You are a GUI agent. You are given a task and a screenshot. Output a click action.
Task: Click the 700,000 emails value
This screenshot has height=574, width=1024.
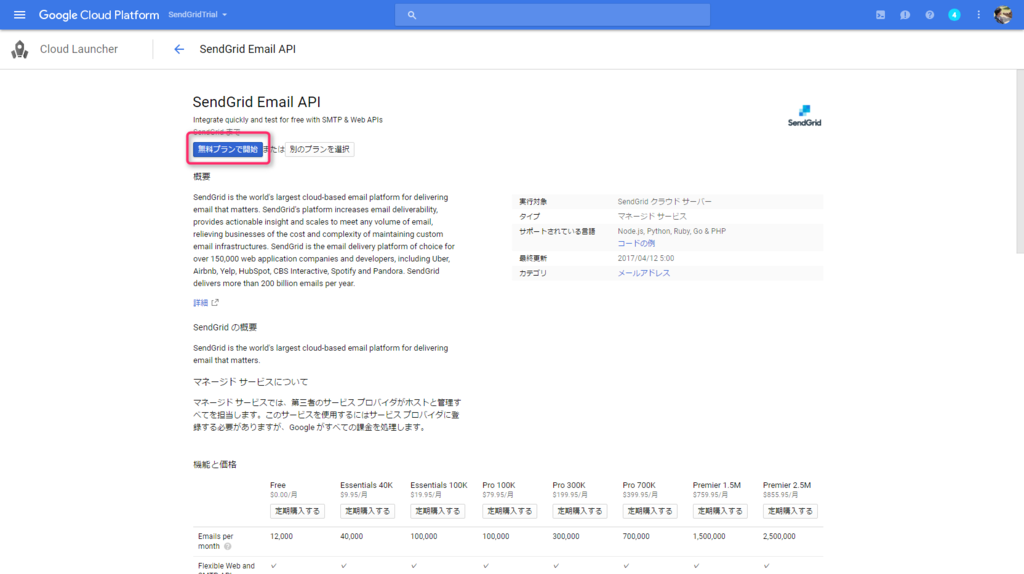pos(636,536)
